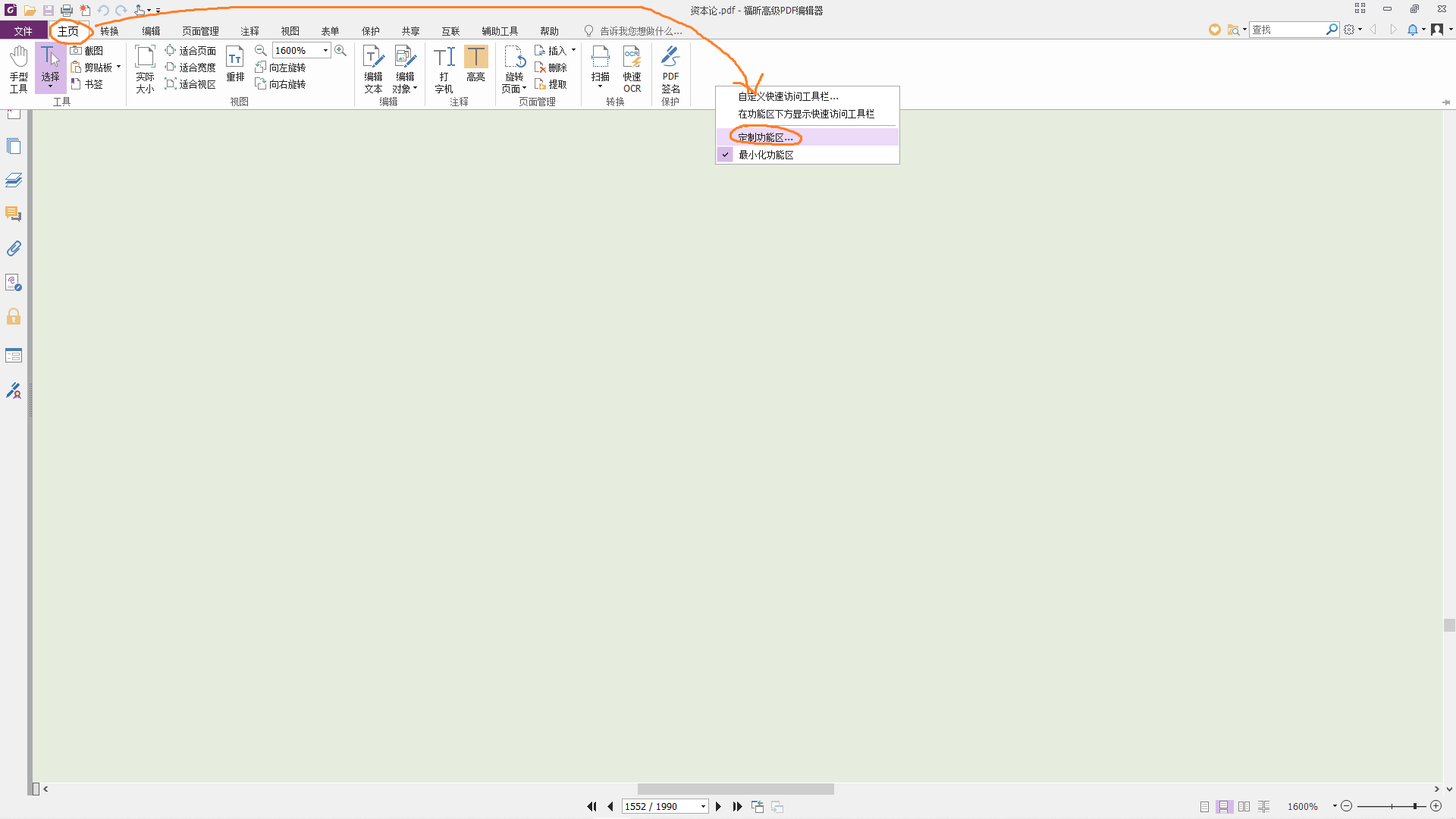The width and height of the screenshot is (1456, 819).
Task: Open the Comments panel in left sidebar
Action: point(14,215)
